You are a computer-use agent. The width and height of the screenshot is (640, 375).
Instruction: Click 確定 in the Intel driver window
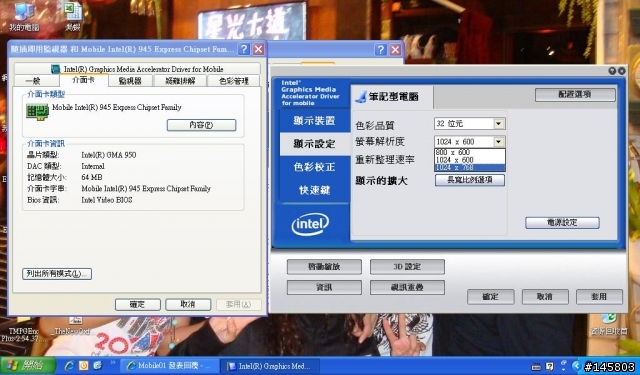pyautogui.click(x=491, y=297)
